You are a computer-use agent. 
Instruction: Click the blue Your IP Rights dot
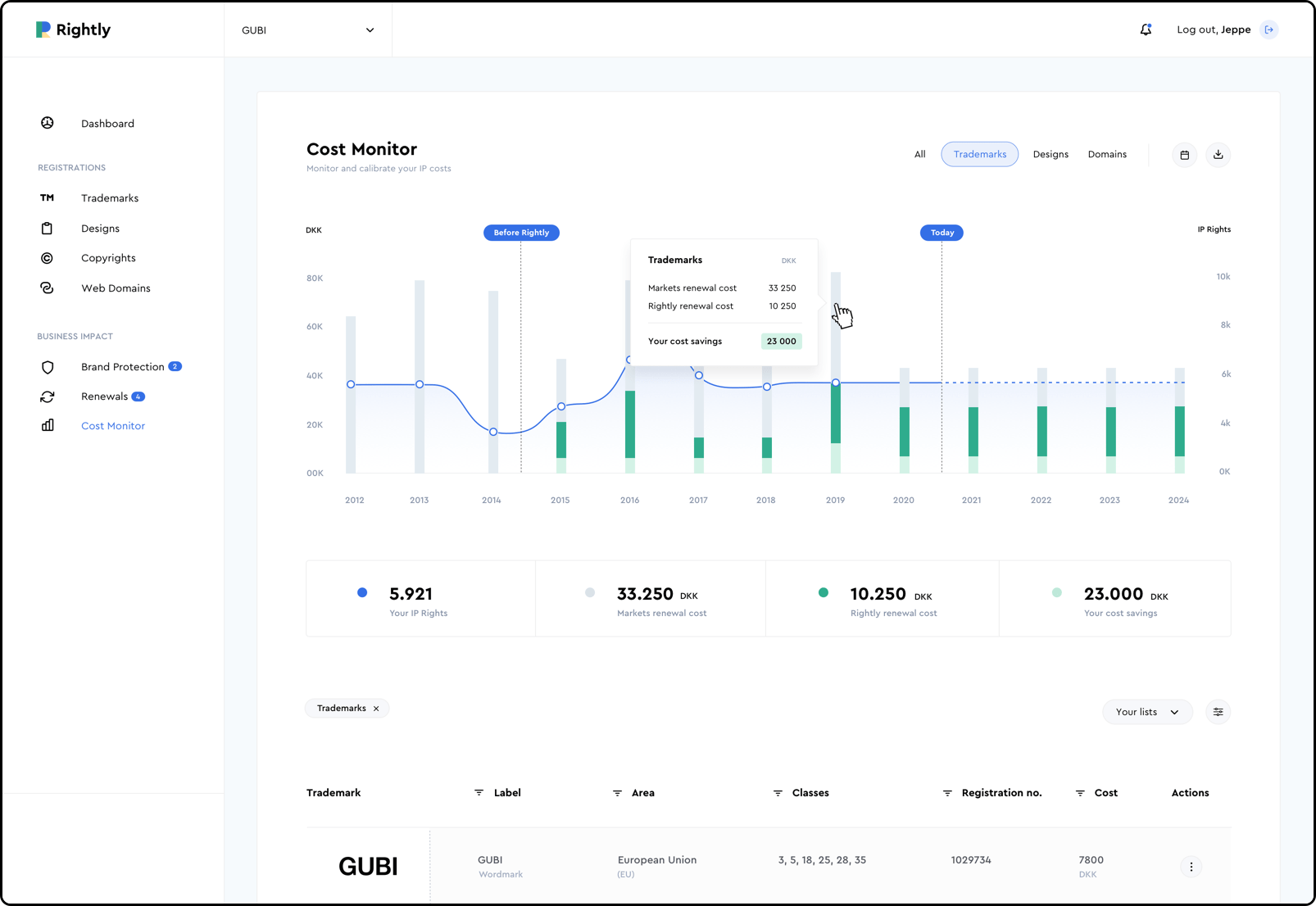click(x=362, y=592)
